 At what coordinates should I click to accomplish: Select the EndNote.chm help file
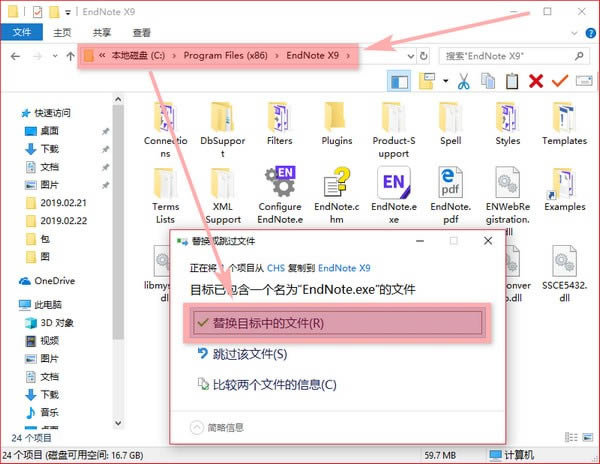337,196
